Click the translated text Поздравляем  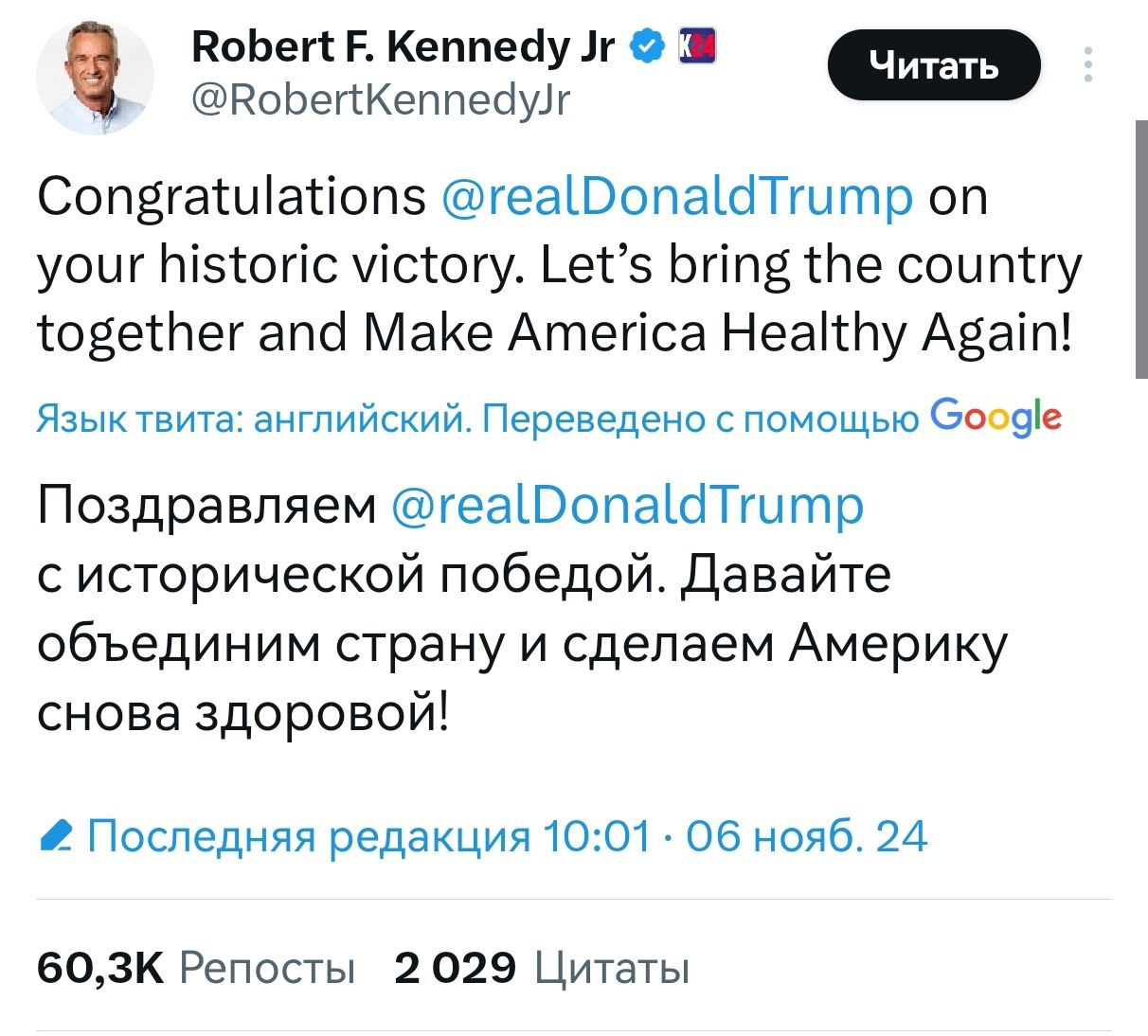(x=206, y=505)
